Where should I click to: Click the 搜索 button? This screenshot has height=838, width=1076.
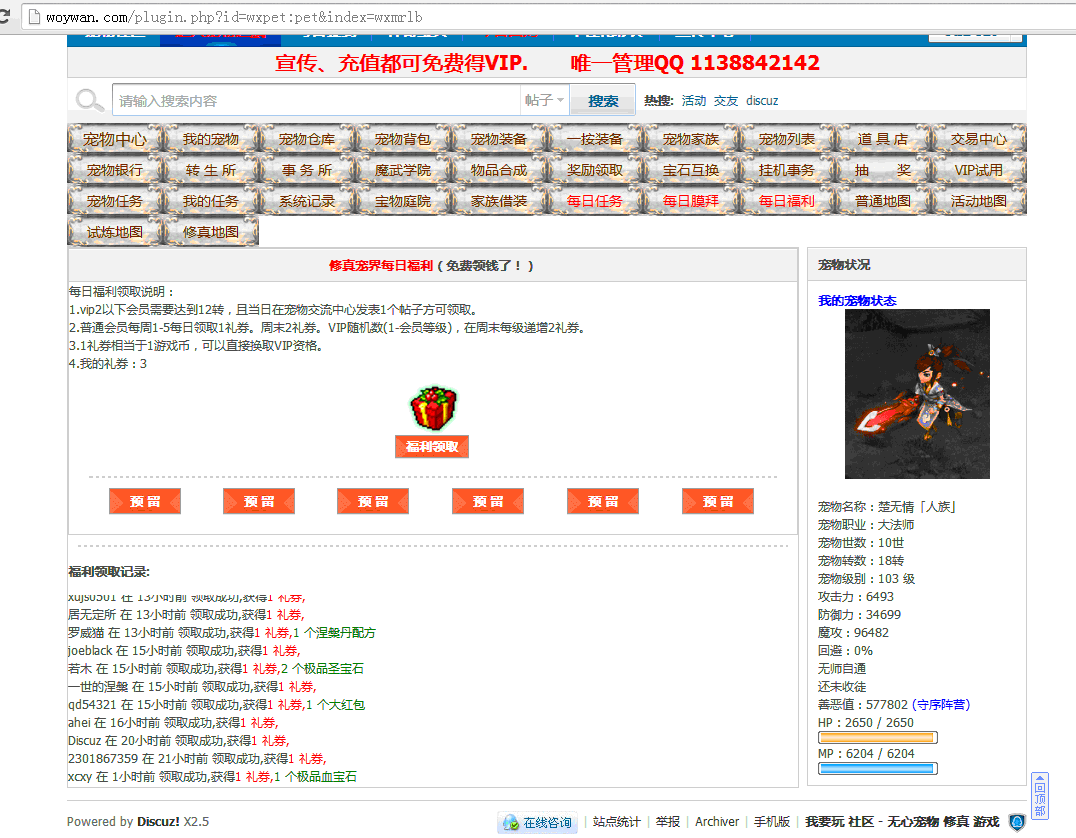603,100
